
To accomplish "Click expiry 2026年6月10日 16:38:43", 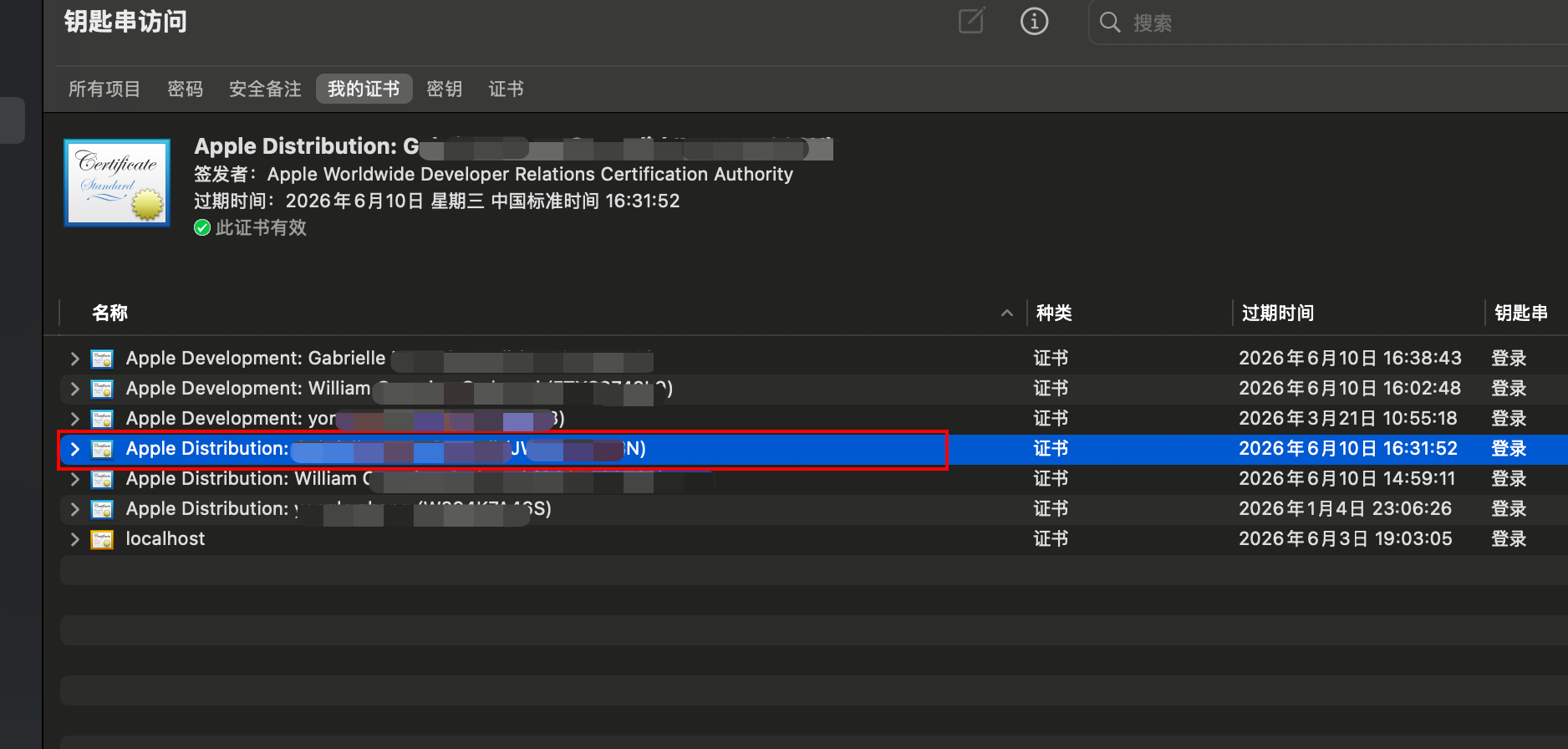I will (1350, 358).
